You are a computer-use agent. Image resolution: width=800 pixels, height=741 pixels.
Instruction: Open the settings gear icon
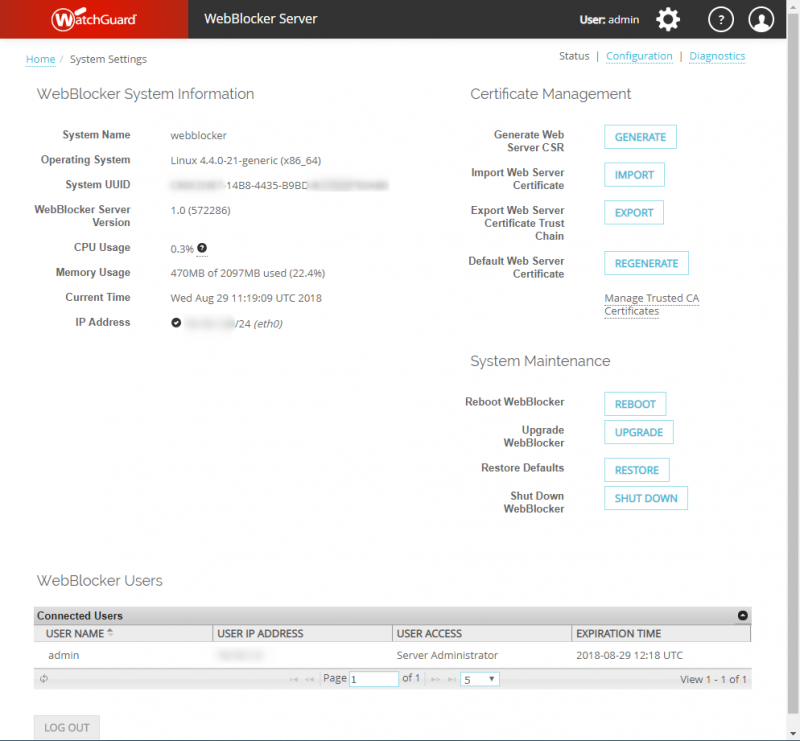(x=668, y=18)
